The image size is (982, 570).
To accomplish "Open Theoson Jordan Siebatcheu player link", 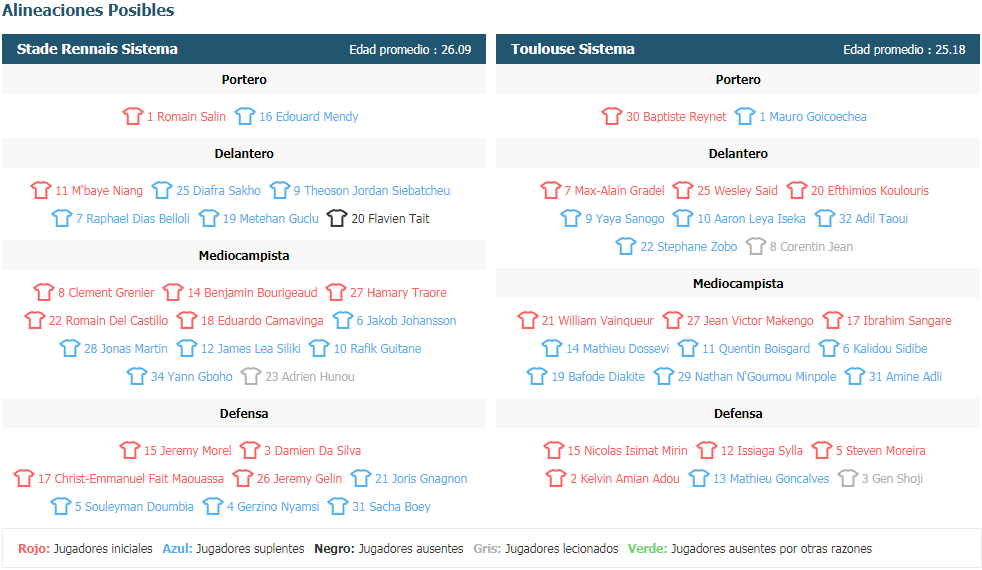I will [371, 190].
